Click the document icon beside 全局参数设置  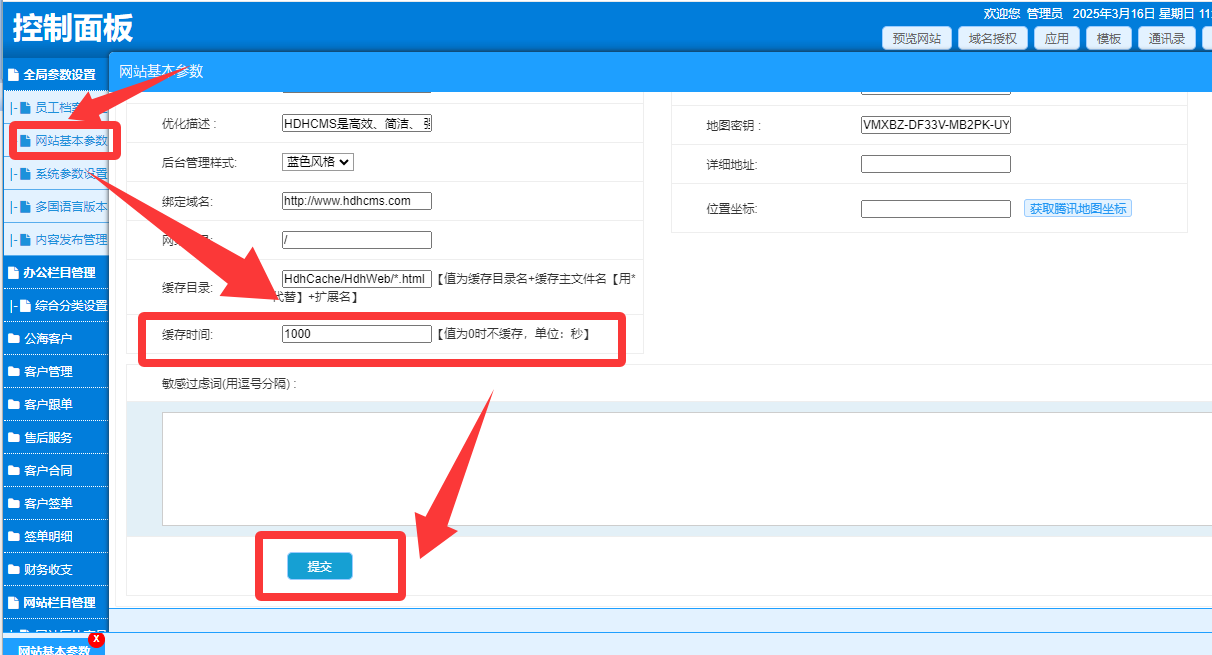point(13,75)
